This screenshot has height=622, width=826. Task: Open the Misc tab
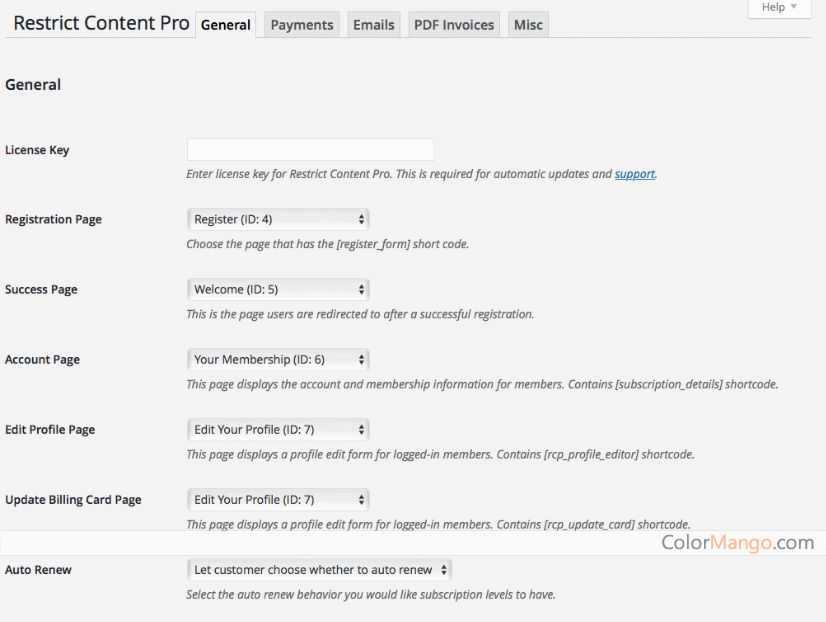[527, 25]
